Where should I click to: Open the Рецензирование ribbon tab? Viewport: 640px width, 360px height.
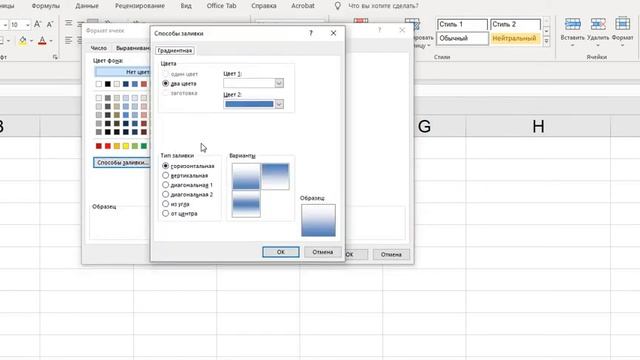click(140, 6)
